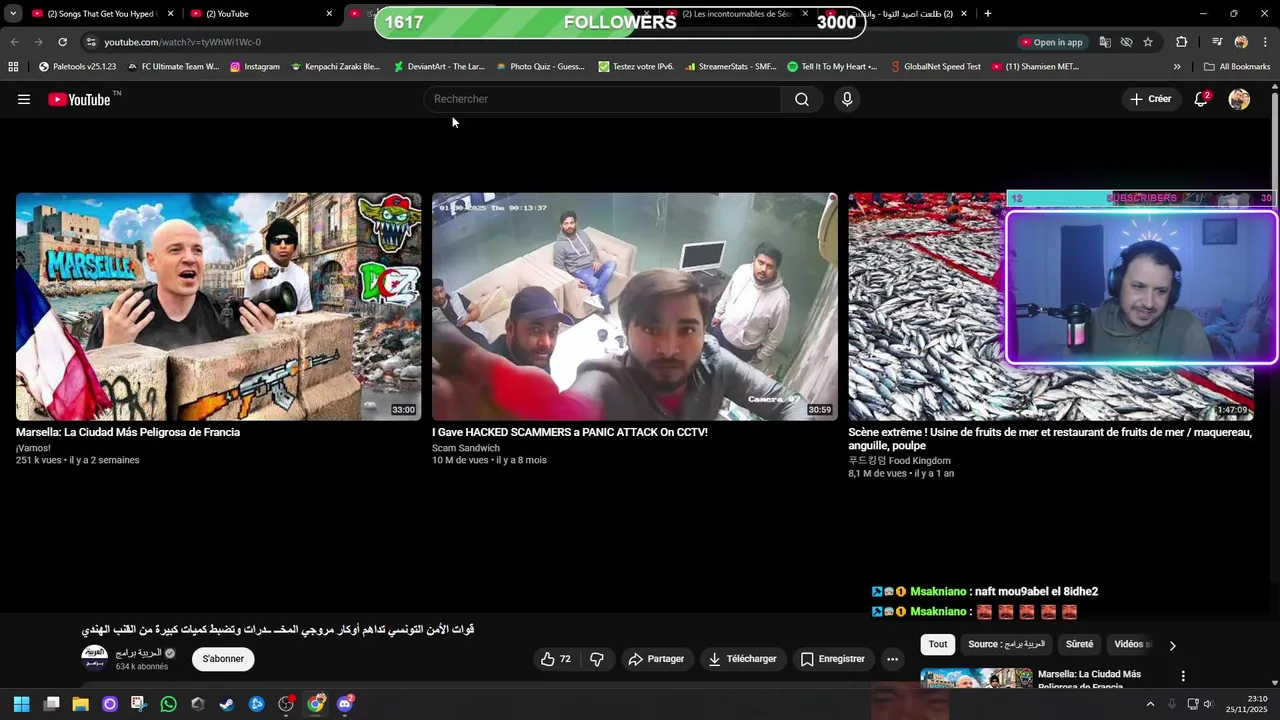Open the Paletools v25.1.23 bookmark

point(77,67)
